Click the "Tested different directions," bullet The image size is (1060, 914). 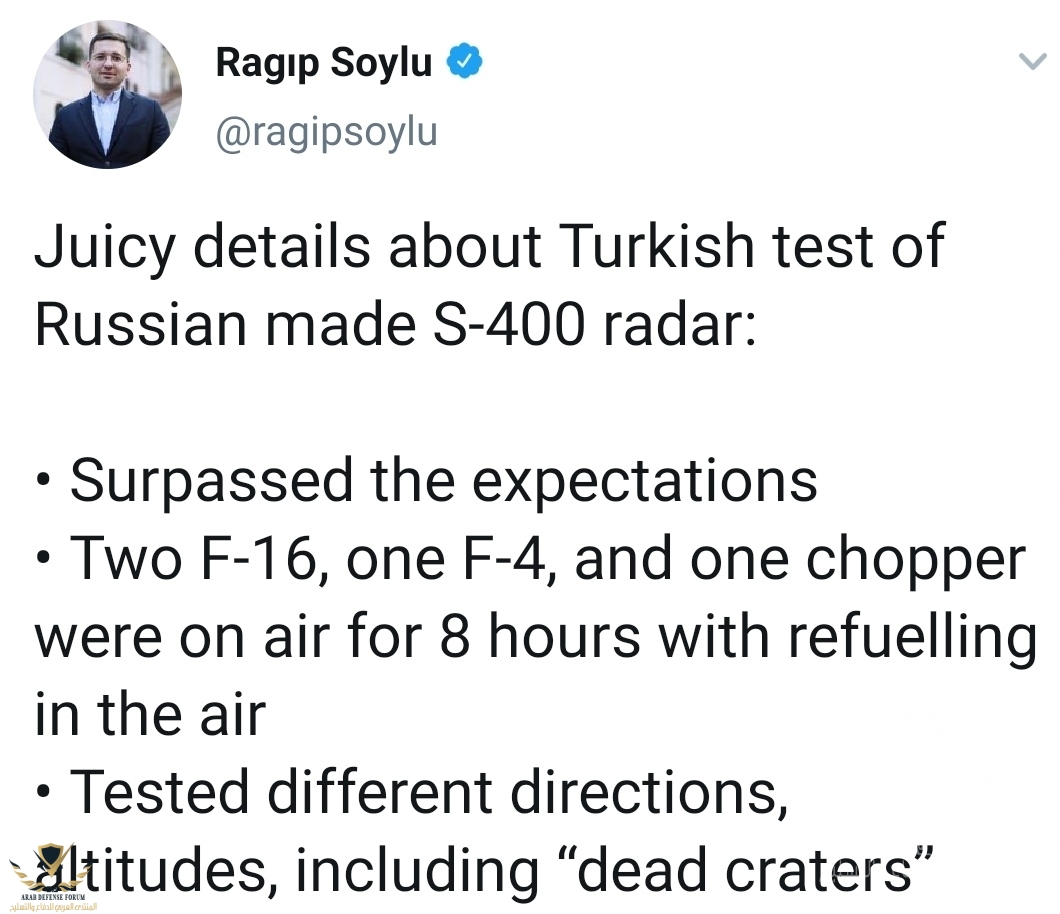[411, 792]
